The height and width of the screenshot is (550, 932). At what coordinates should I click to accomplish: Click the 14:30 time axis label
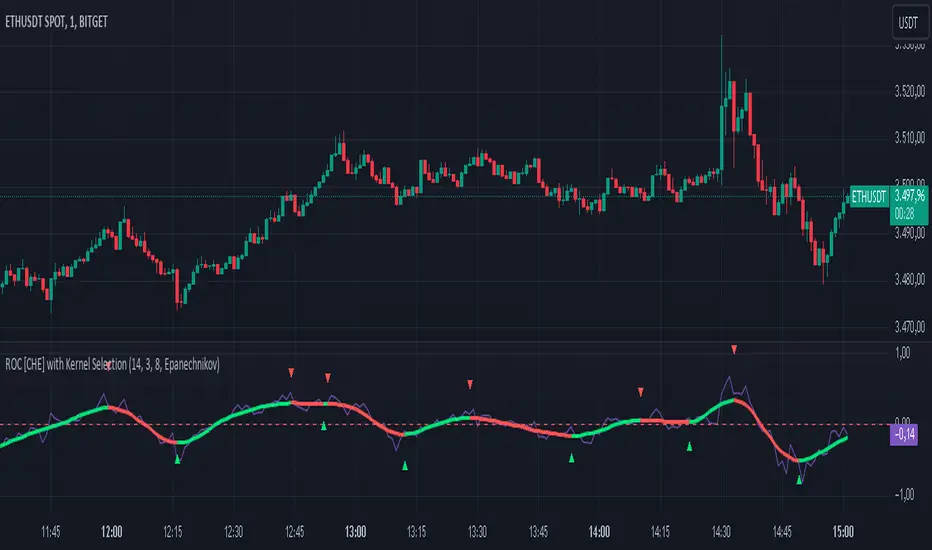click(x=721, y=532)
